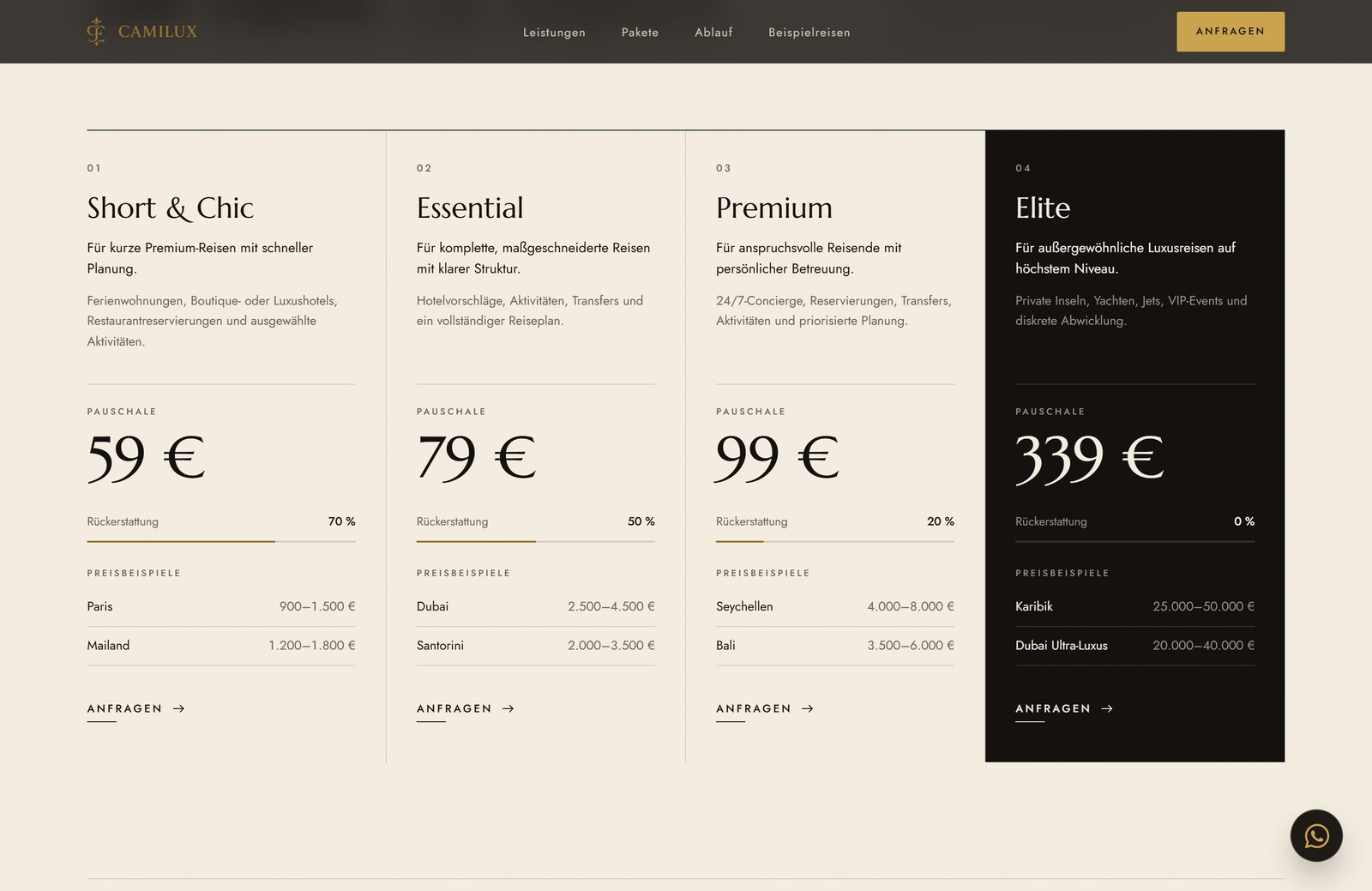The image size is (1372, 891).
Task: Click the '24/7-Concierge, Reservierungen' description text
Action: click(833, 310)
